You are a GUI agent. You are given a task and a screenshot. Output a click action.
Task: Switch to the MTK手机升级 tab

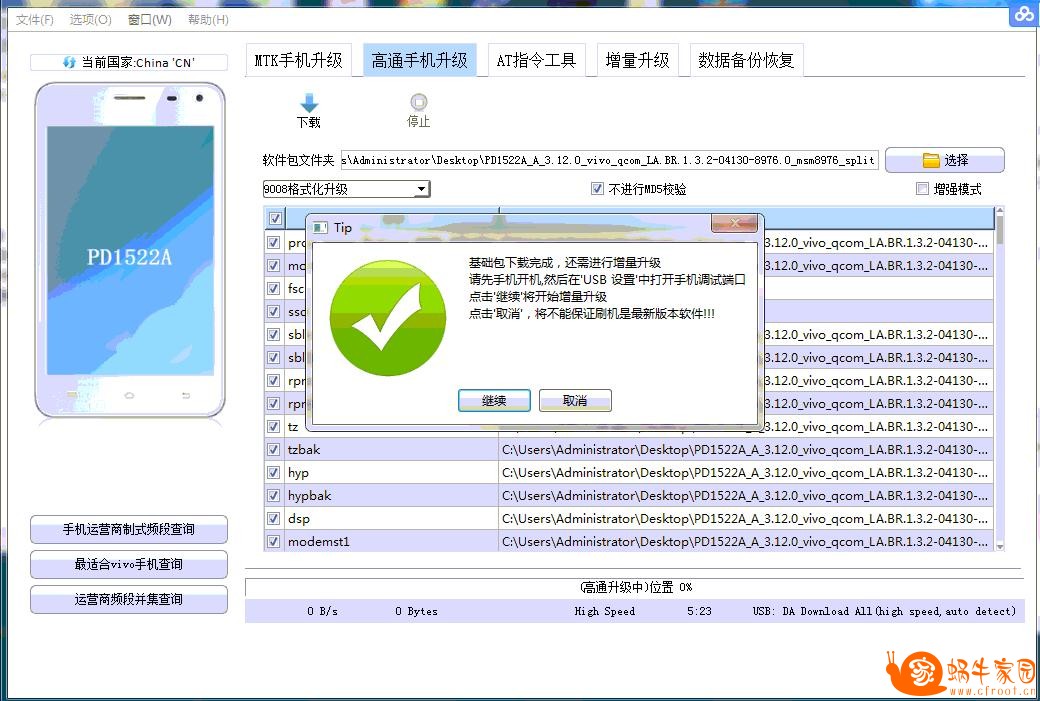298,60
